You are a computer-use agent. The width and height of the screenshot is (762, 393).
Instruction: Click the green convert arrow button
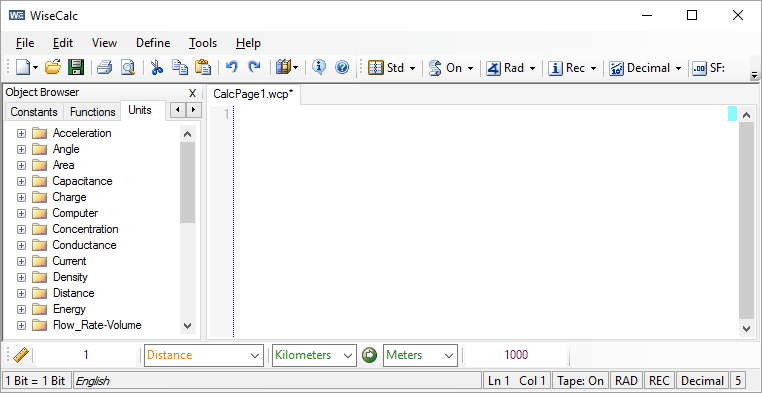coord(370,355)
